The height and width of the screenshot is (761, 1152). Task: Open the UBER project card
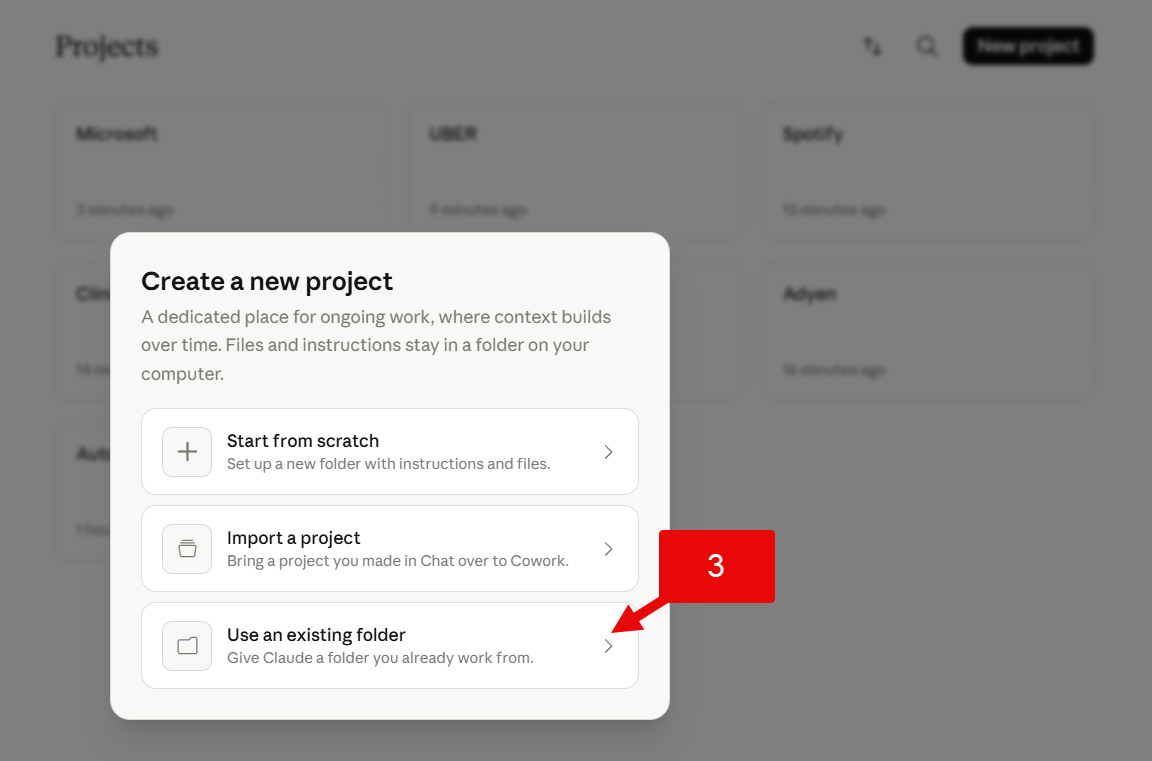(575, 172)
